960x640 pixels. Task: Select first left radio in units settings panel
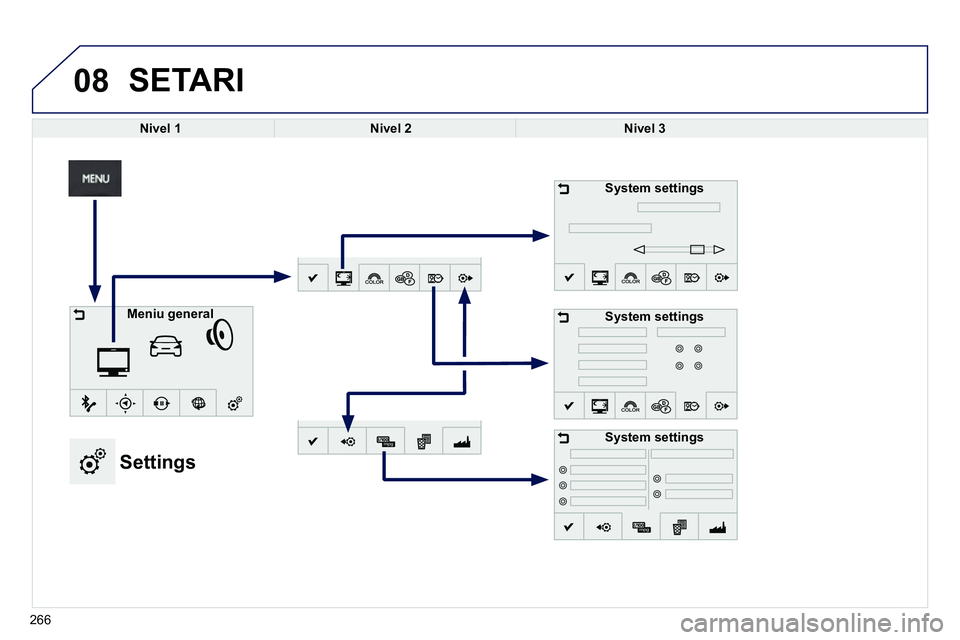coord(563,470)
